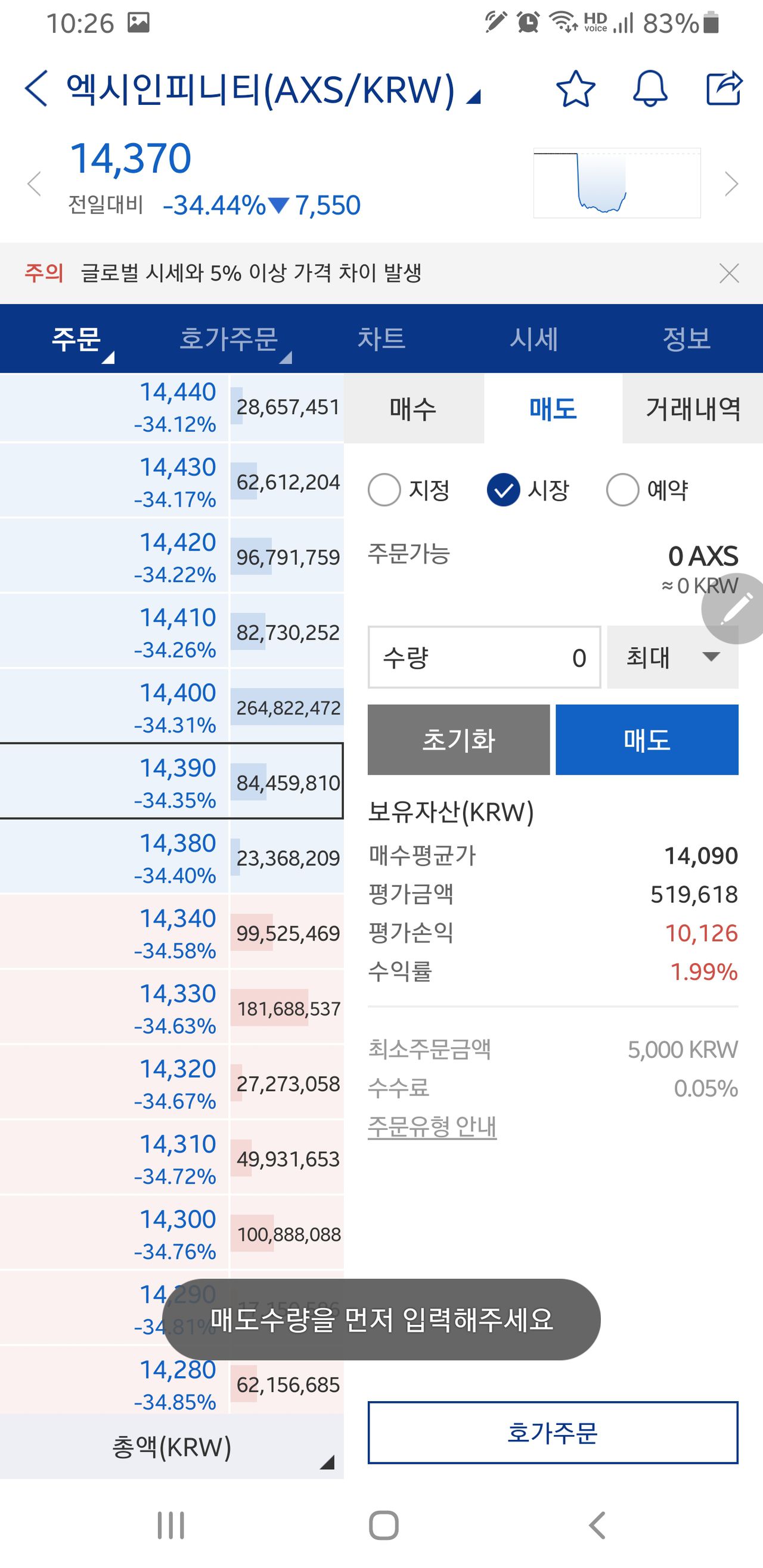The image size is (763, 1568).
Task: Submit the blue 매도 sell button
Action: pyautogui.click(x=647, y=740)
